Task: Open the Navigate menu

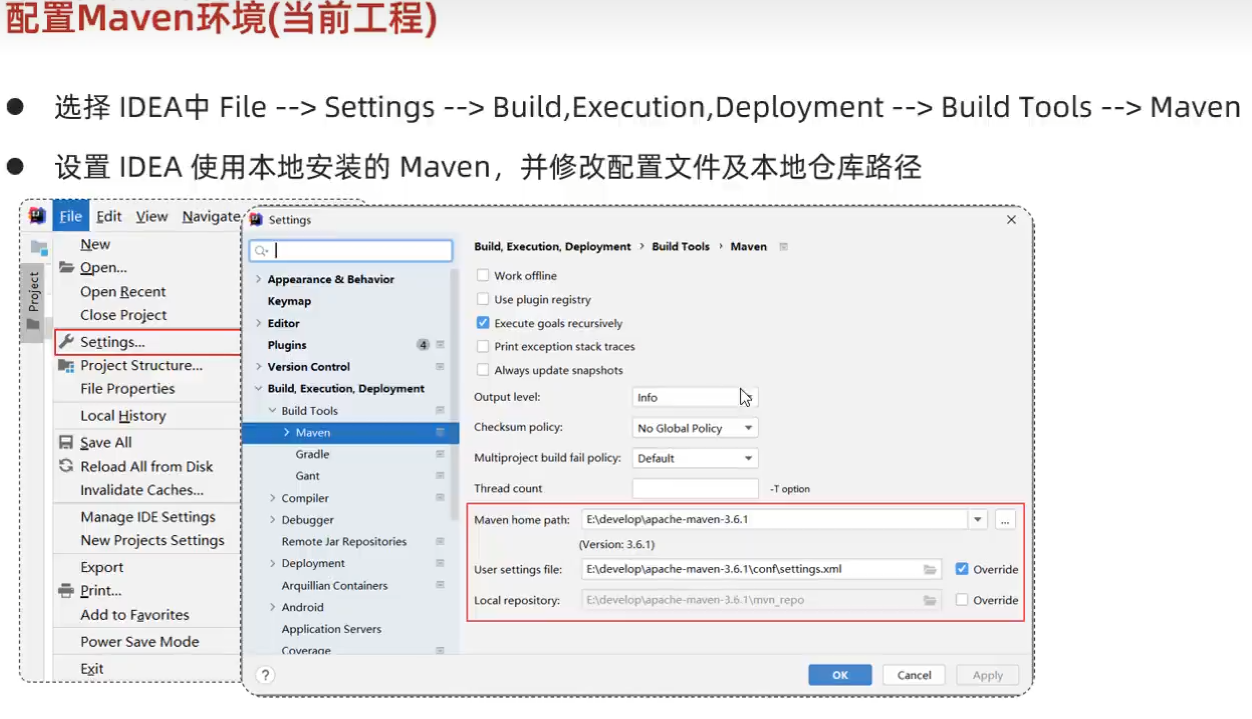Action: (x=211, y=216)
